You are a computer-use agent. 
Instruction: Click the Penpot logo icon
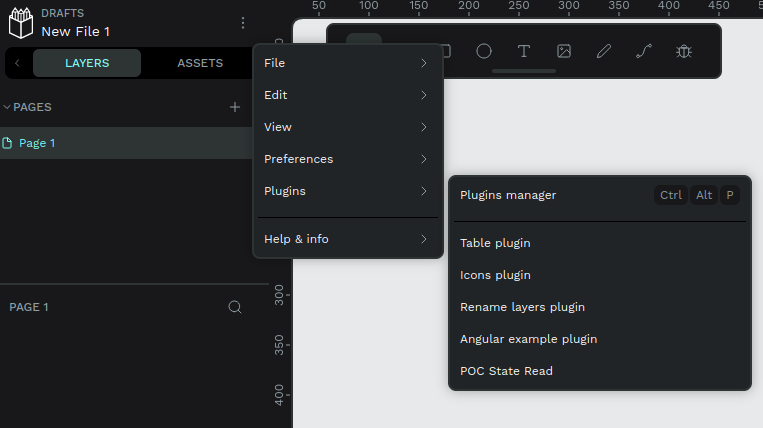(x=21, y=23)
